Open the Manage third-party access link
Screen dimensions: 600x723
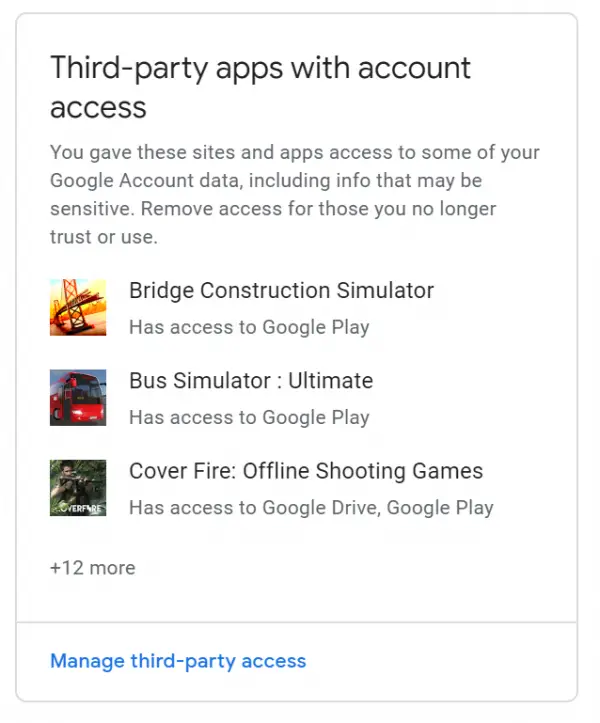[x=178, y=661]
